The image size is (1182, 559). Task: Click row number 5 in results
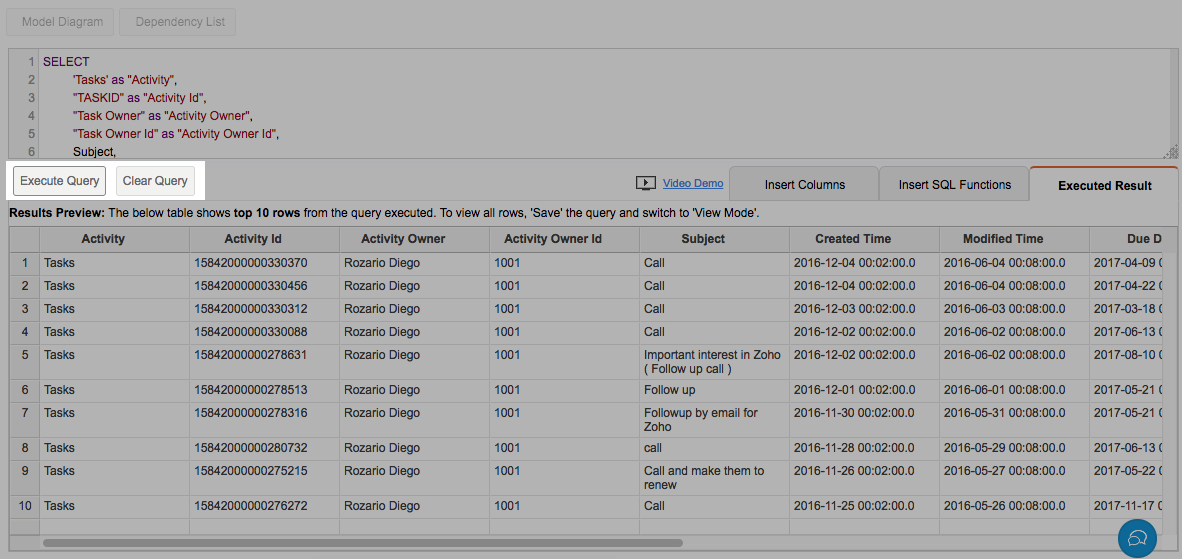pos(25,355)
